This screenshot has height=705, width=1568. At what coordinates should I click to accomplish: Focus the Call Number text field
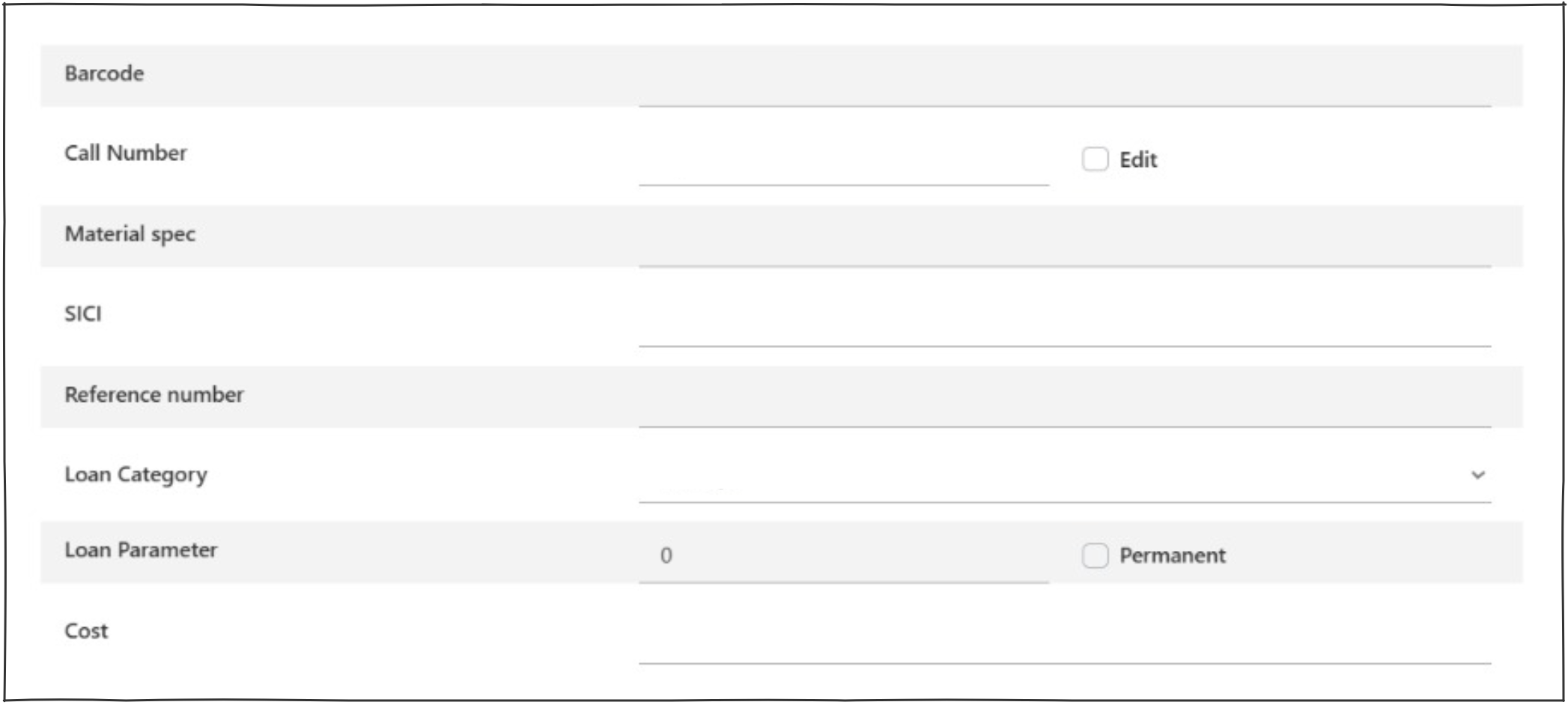pyautogui.click(x=843, y=165)
